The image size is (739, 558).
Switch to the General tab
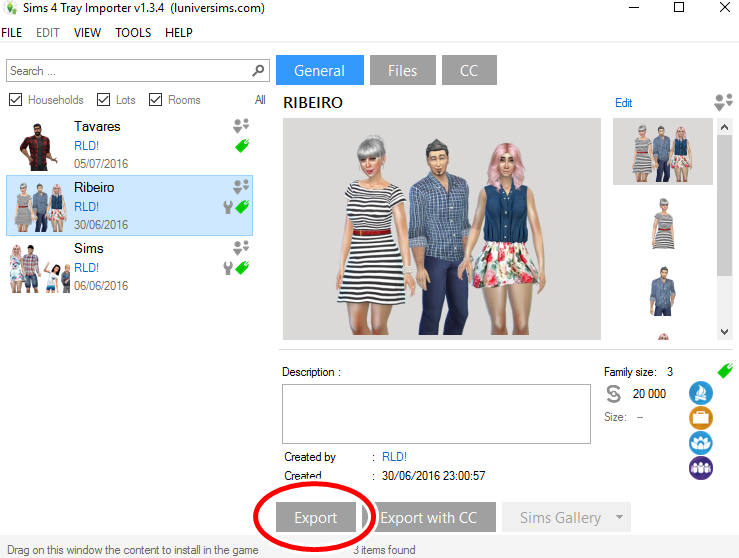tap(320, 70)
